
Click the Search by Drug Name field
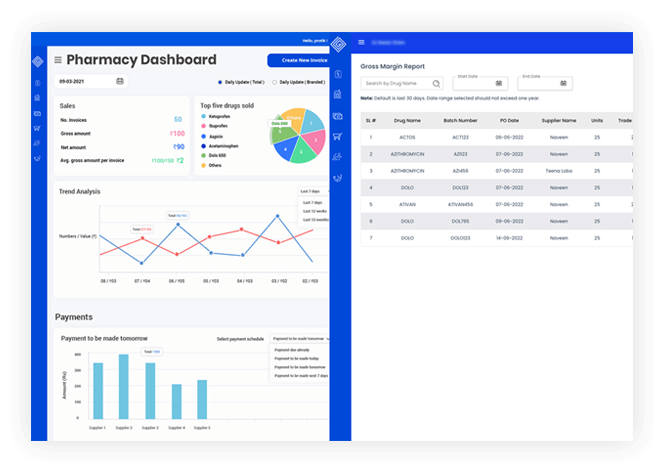pyautogui.click(x=395, y=84)
